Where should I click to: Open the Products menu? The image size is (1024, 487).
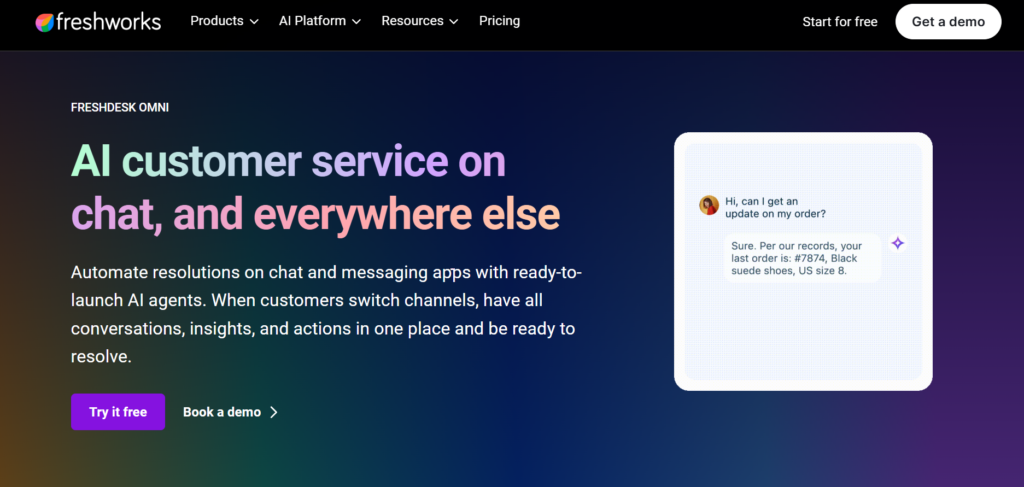point(224,21)
